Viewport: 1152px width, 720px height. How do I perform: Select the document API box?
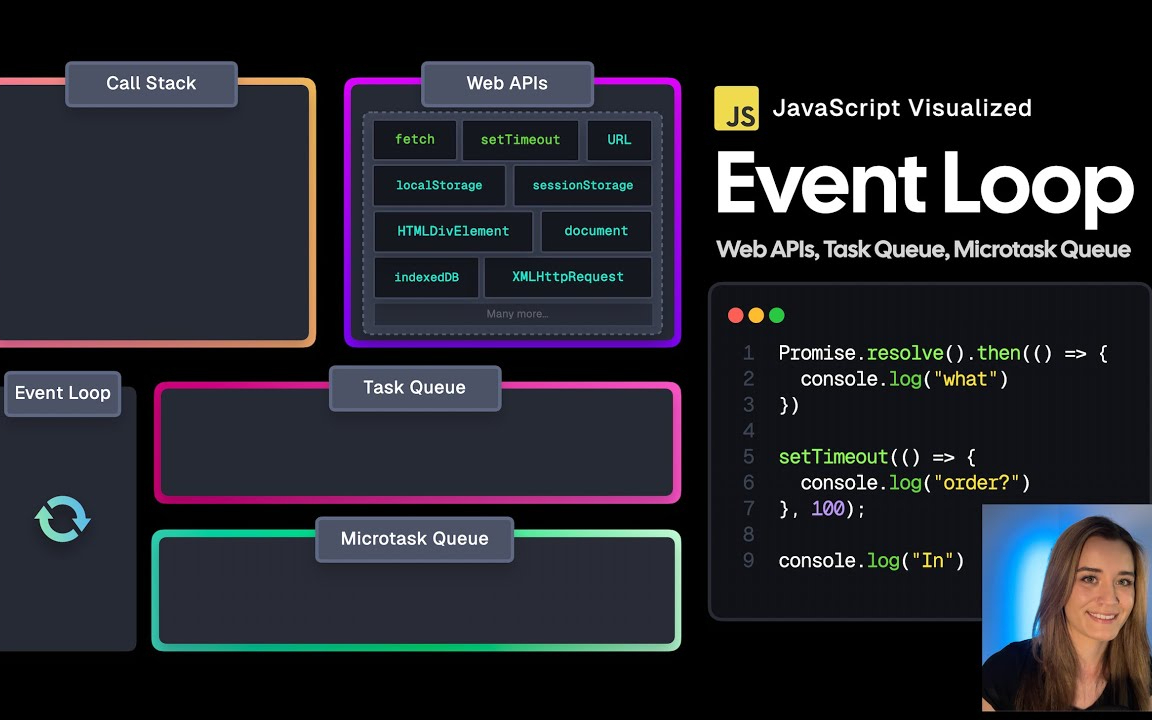pyautogui.click(x=596, y=231)
